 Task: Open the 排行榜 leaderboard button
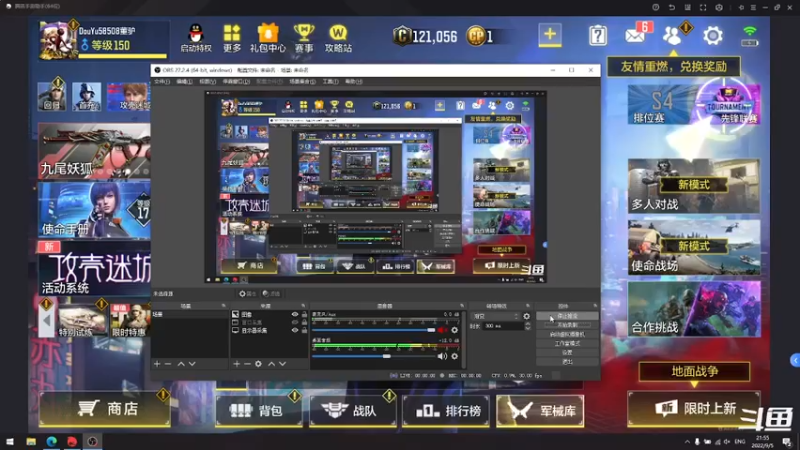click(x=445, y=411)
